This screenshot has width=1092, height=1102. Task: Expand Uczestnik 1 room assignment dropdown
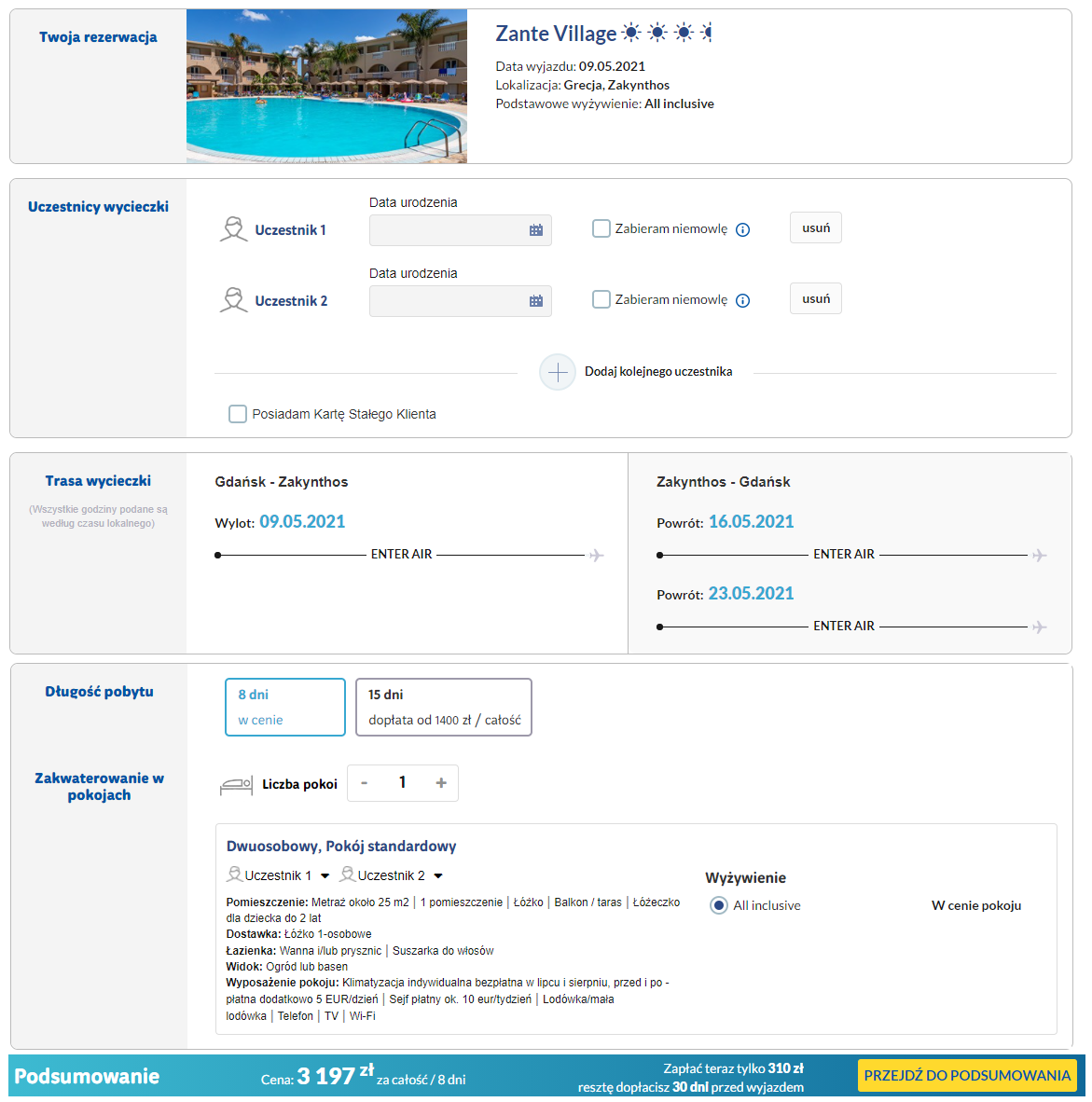coord(325,876)
